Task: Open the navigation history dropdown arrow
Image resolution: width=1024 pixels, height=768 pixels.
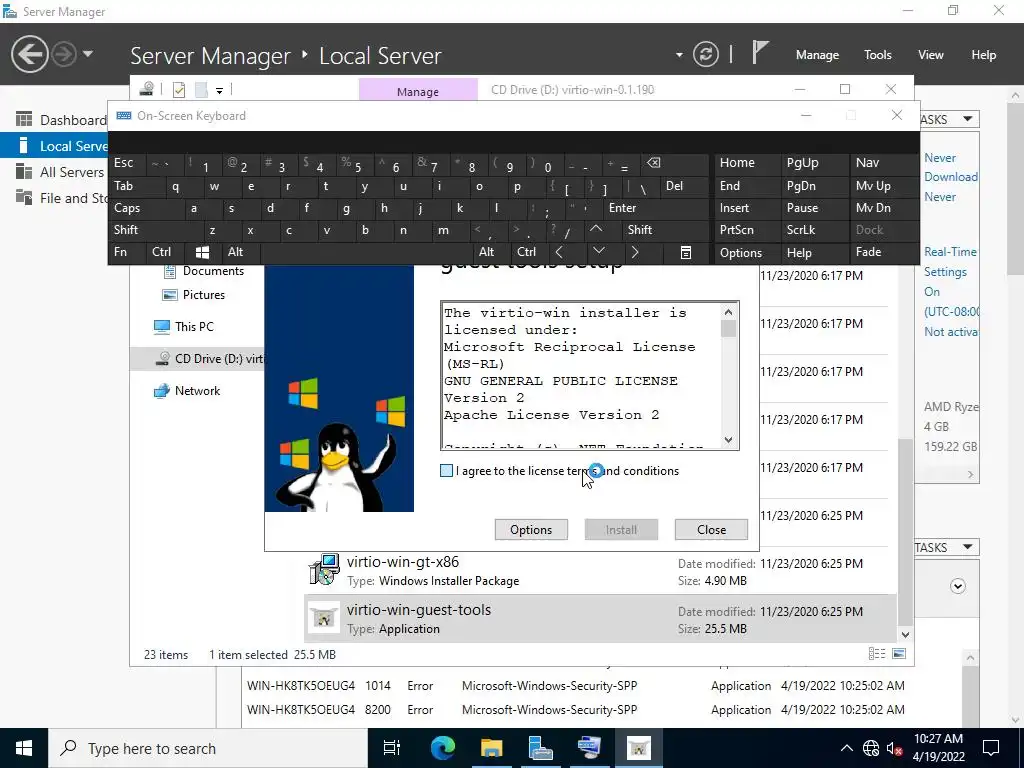Action: [x=88, y=54]
